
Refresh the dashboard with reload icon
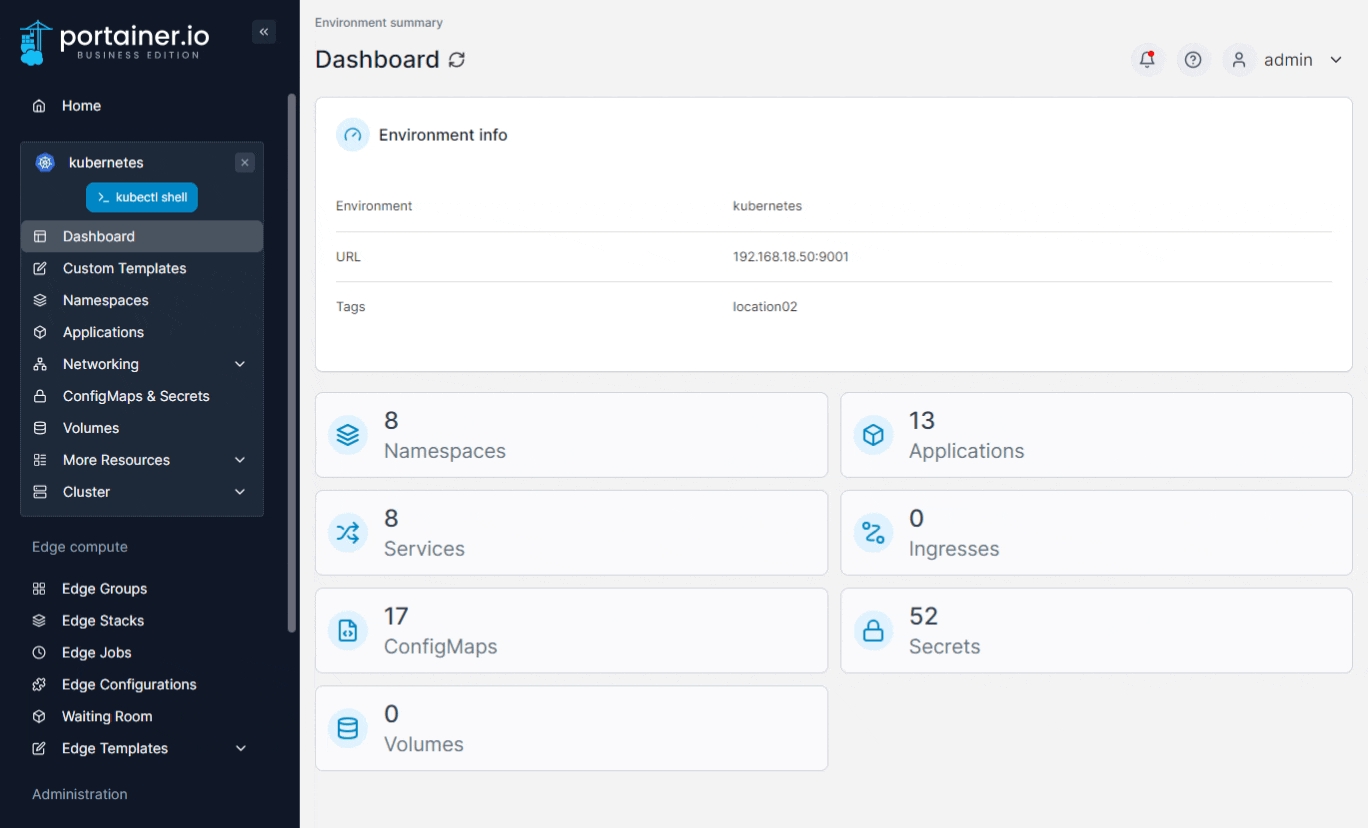457,60
